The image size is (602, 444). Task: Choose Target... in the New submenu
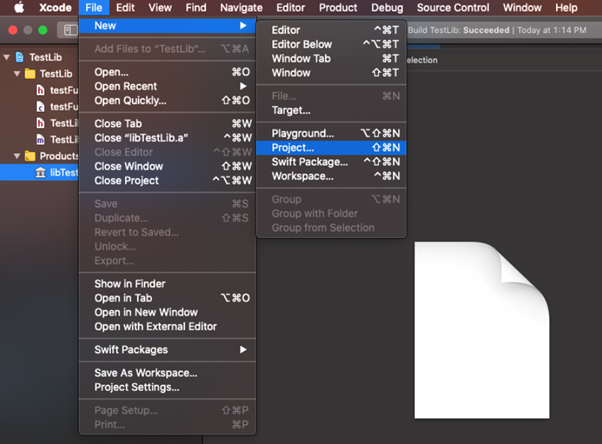coord(331,110)
